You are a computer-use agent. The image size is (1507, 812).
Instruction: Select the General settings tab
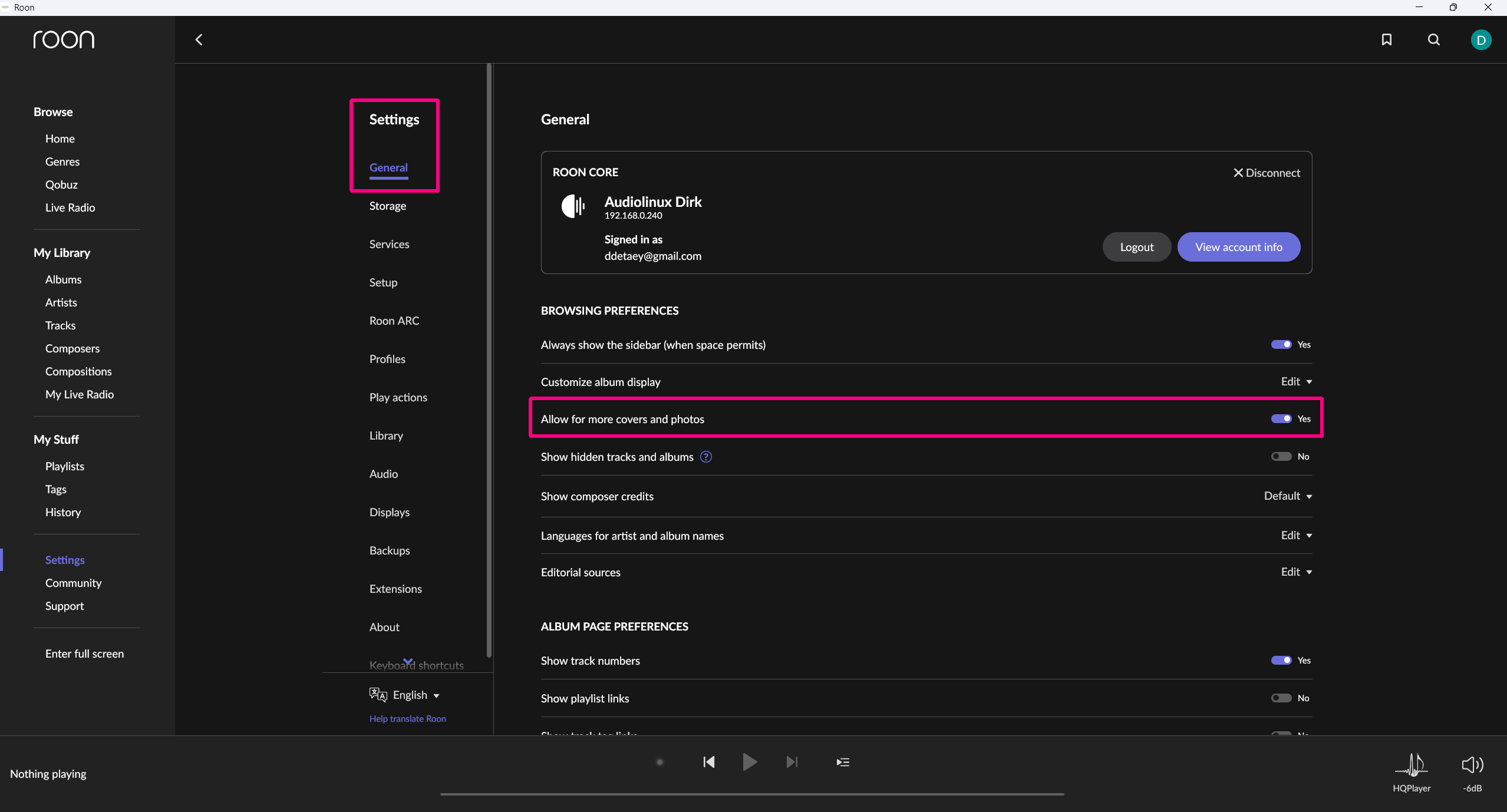(388, 168)
